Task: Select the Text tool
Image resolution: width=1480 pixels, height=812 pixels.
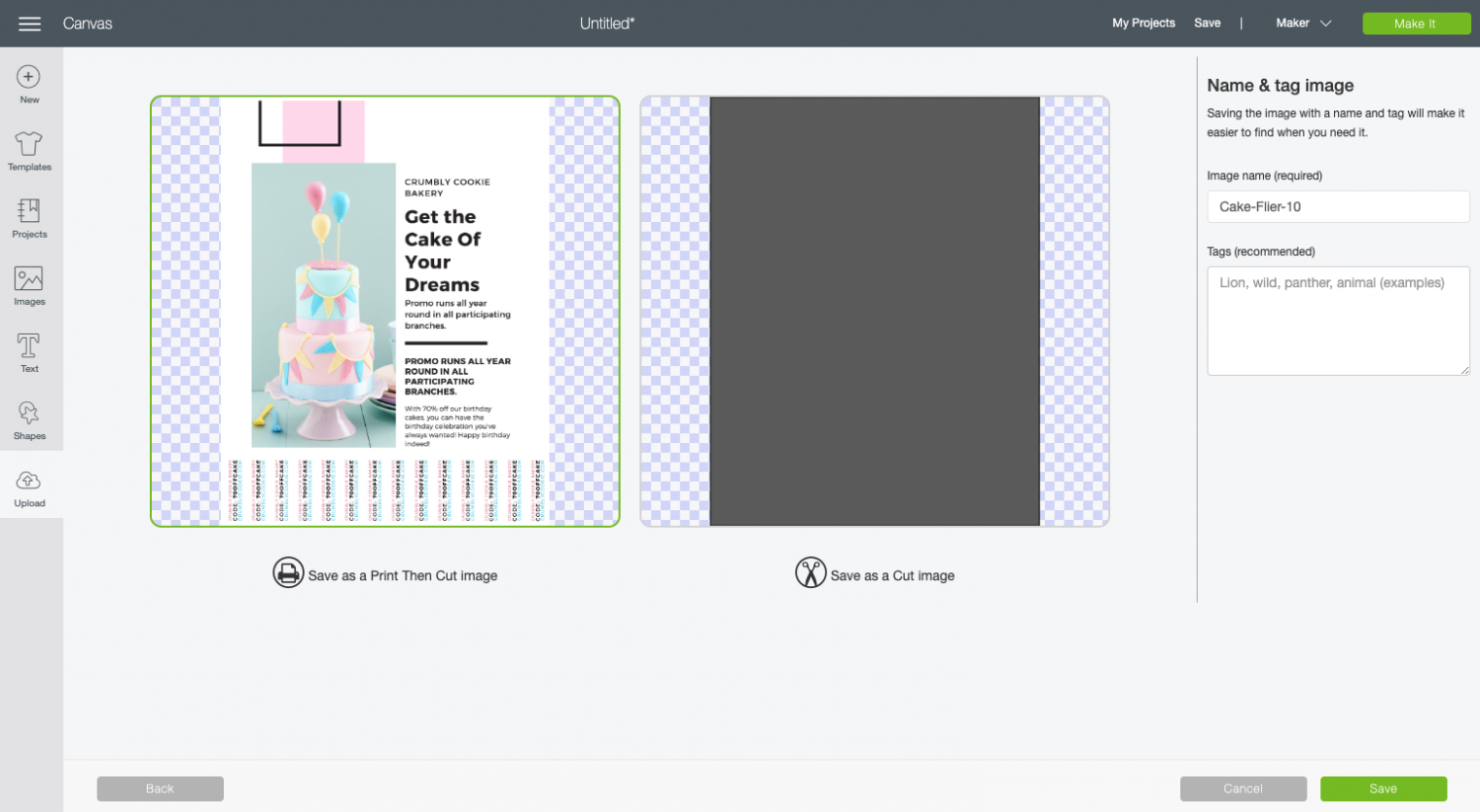Action: [29, 351]
